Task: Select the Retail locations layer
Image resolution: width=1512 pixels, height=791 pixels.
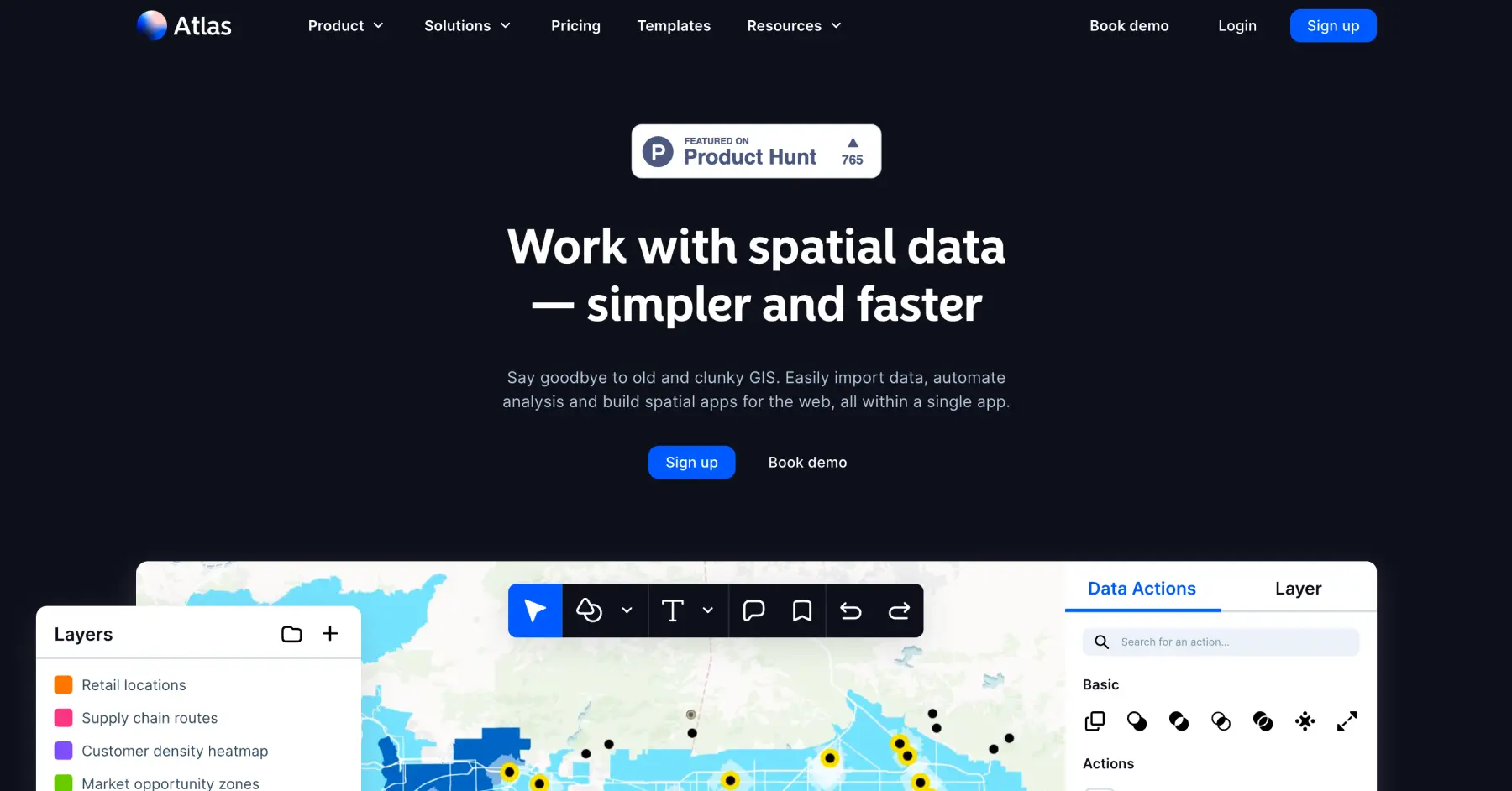Action: coord(134,685)
